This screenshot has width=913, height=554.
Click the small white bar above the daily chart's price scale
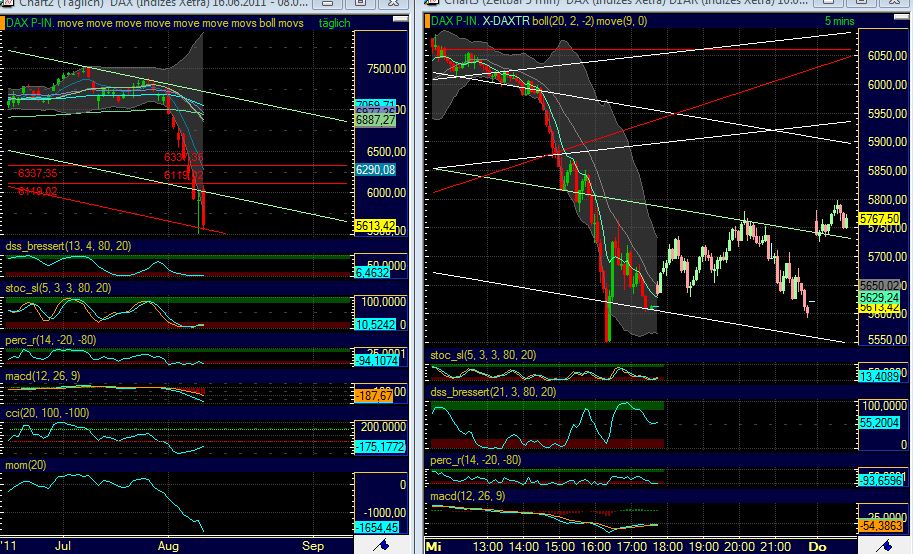(401, 19)
